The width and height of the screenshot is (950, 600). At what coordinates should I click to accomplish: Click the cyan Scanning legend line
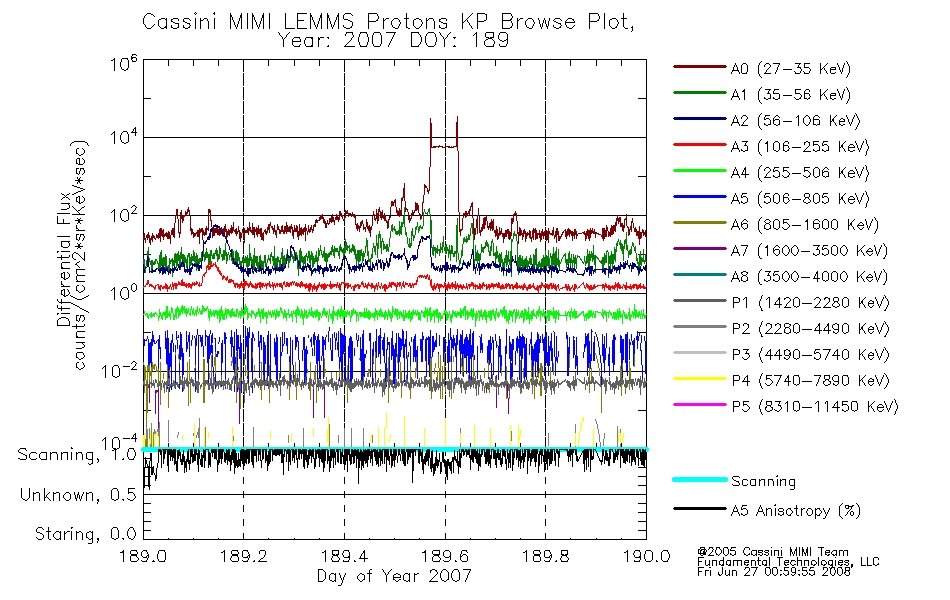pos(700,479)
